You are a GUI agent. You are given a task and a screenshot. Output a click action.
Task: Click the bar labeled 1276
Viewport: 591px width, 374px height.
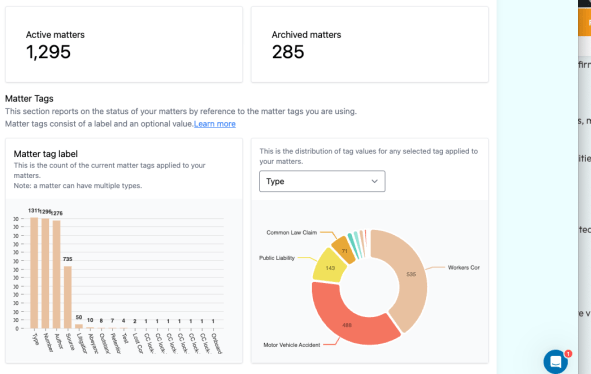pos(57,274)
